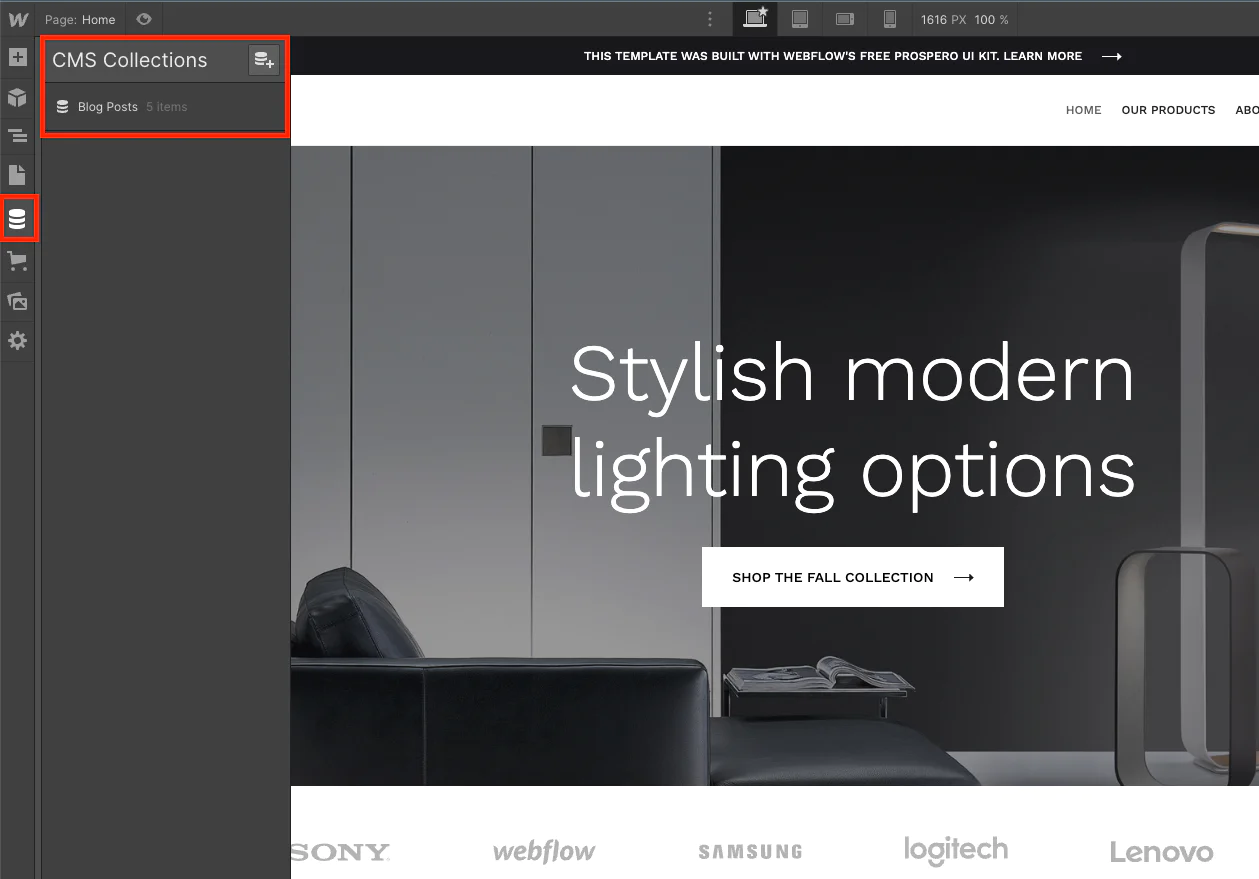Open the Ecommerce cart panel

[x=17, y=262]
